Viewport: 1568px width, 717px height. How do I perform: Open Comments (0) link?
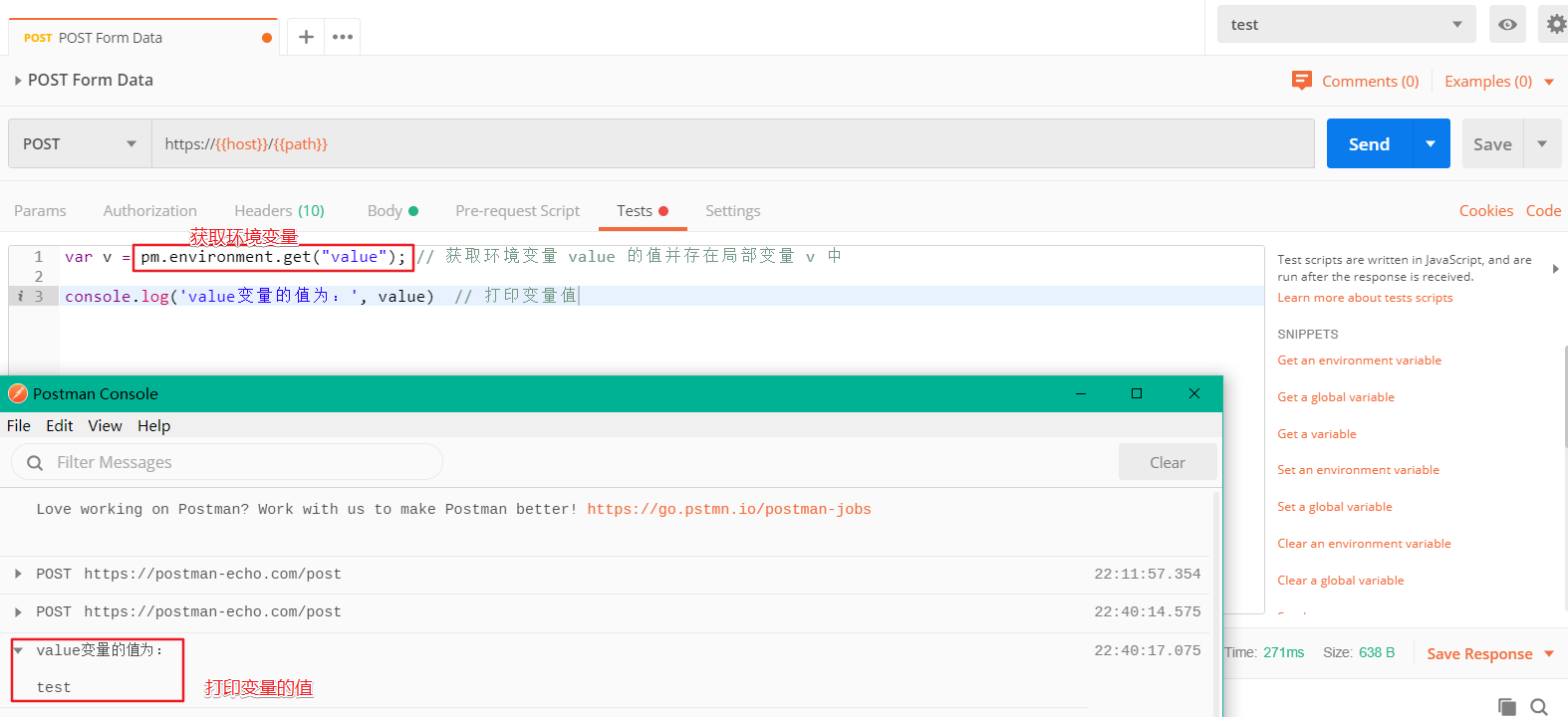tap(1370, 82)
